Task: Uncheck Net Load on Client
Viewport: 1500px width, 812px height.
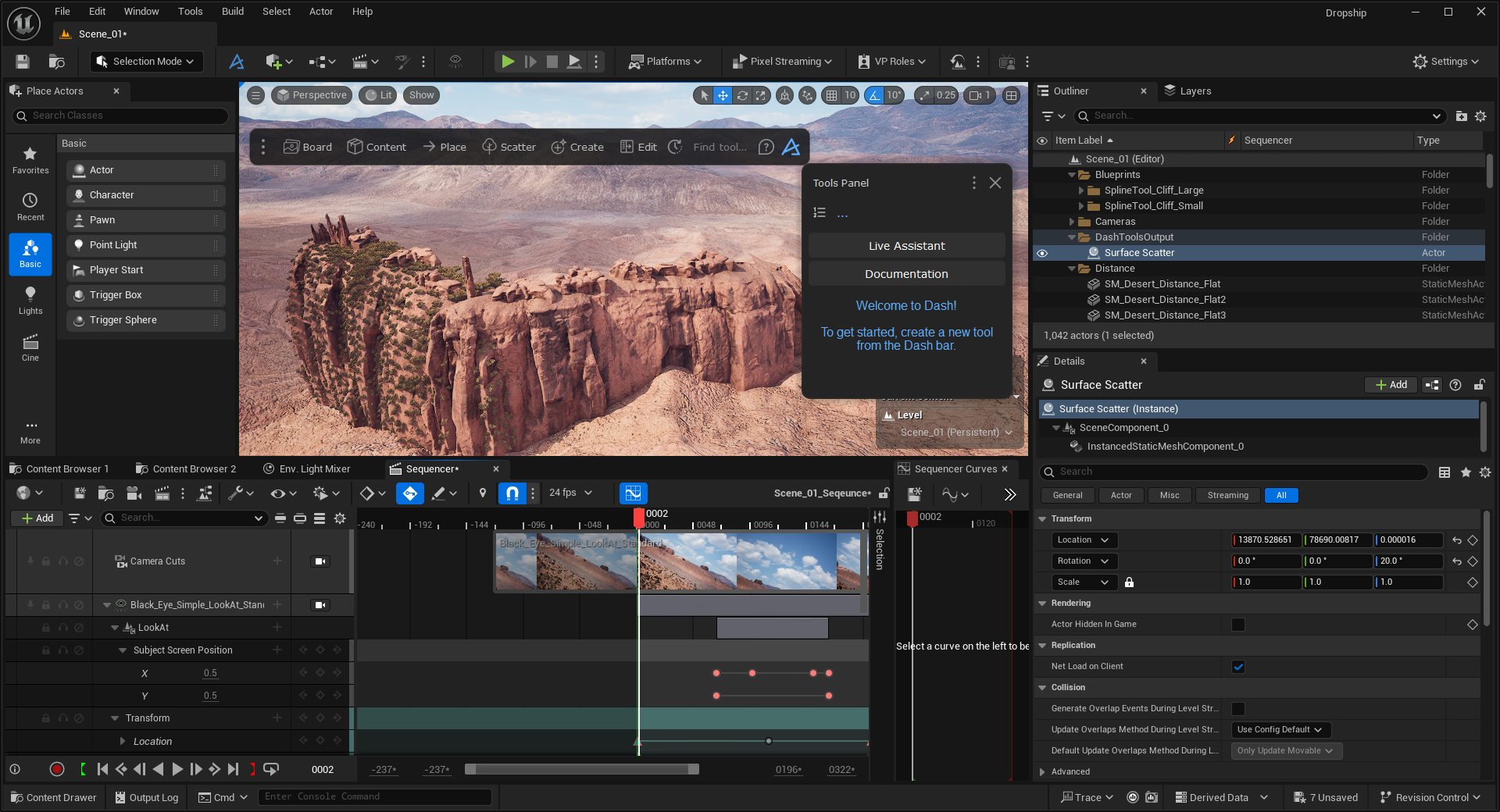Action: tap(1238, 667)
